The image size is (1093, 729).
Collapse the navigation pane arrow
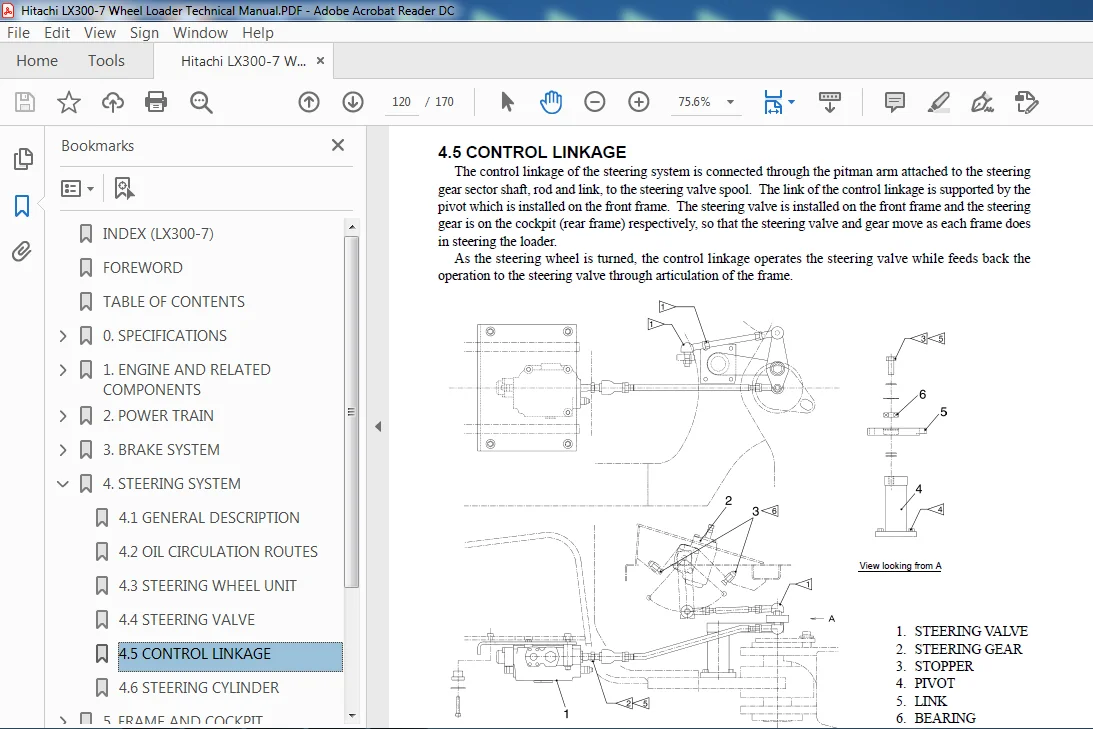pos(378,427)
